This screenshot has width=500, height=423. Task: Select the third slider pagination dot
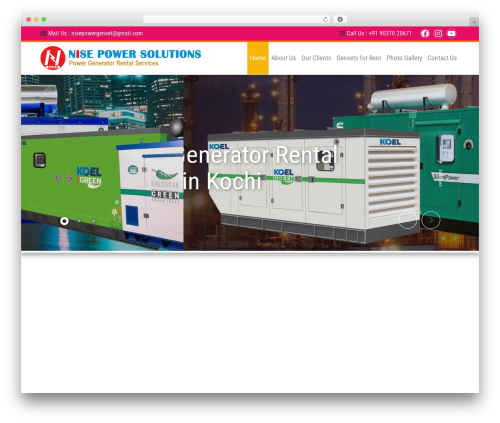tap(94, 221)
